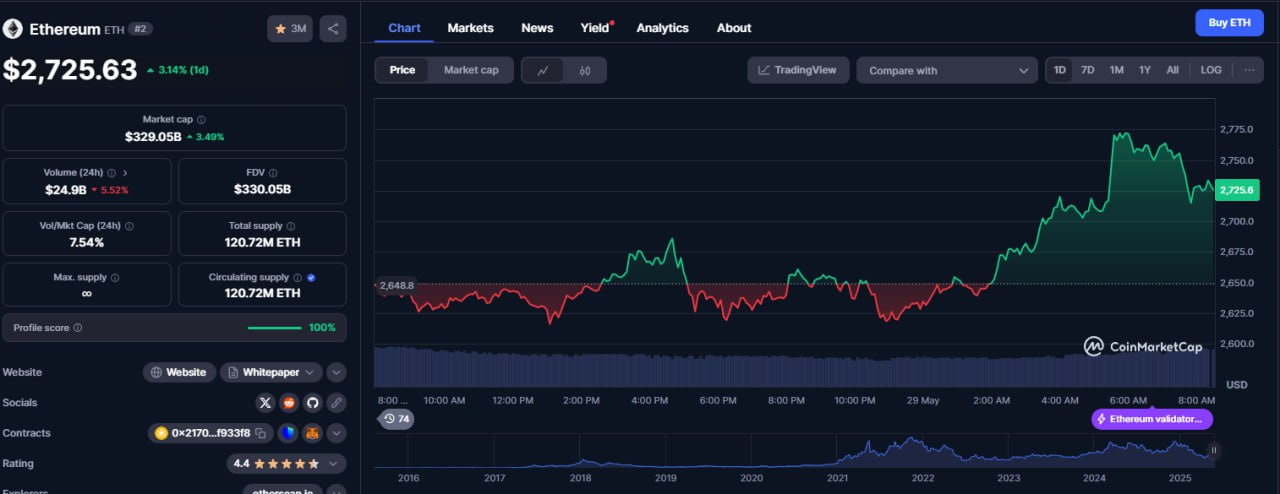
Task: Click the $330.05B FDV value
Action: click(x=262, y=189)
